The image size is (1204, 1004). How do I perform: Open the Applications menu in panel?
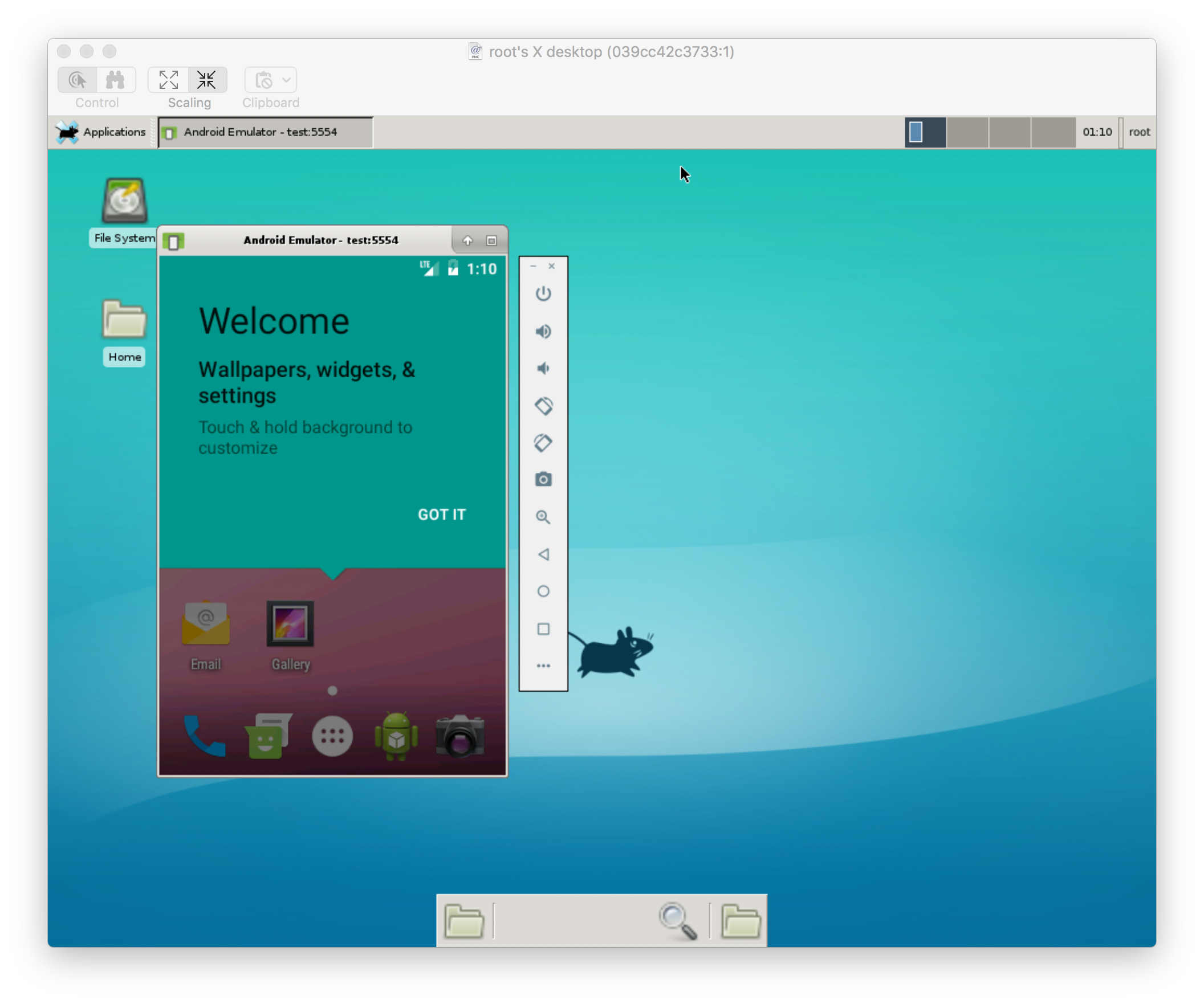pyautogui.click(x=101, y=132)
